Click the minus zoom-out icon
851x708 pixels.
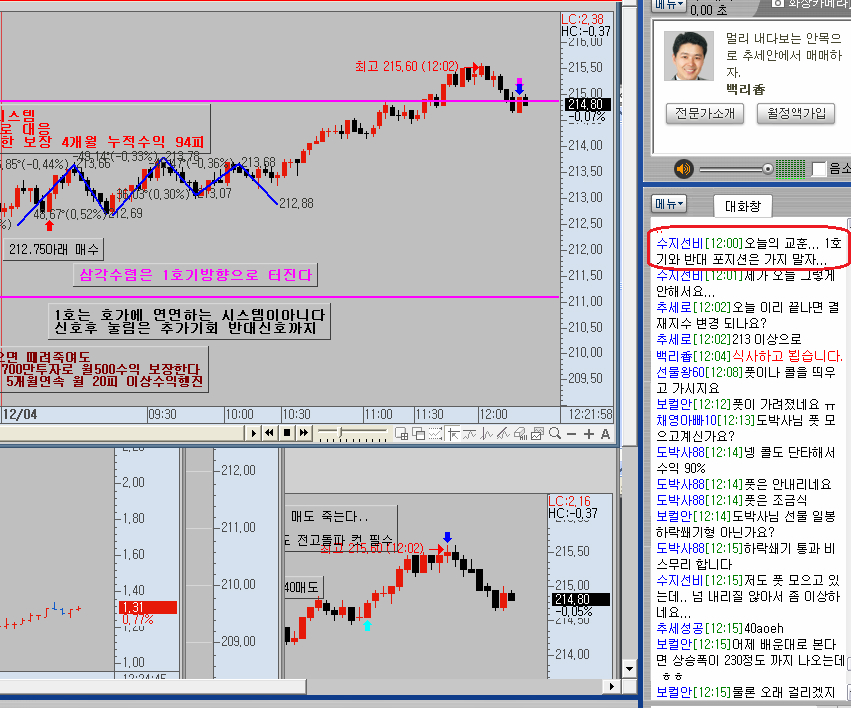pyautogui.click(x=570, y=433)
